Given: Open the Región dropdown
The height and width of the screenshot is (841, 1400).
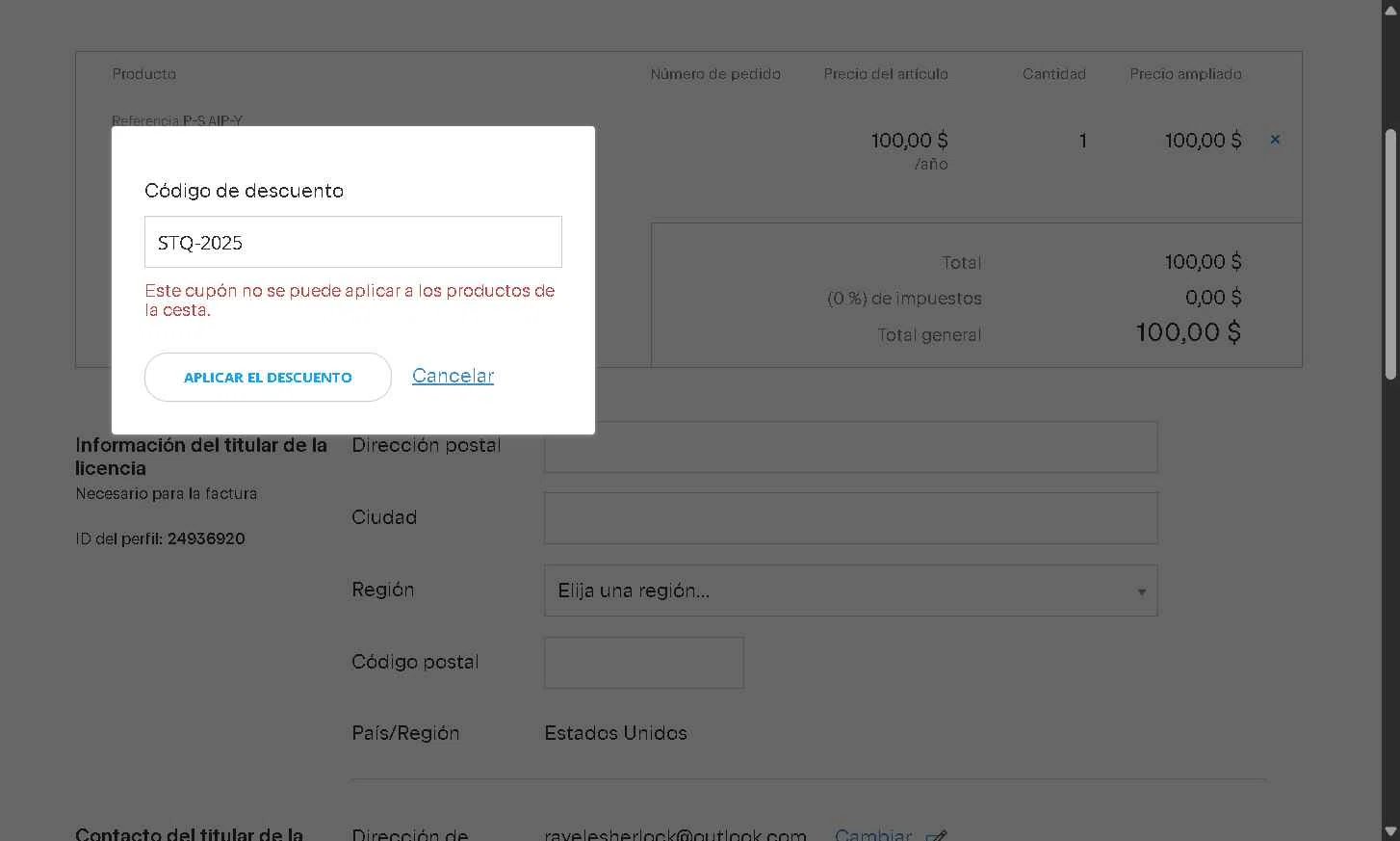Looking at the screenshot, I should coord(850,591).
